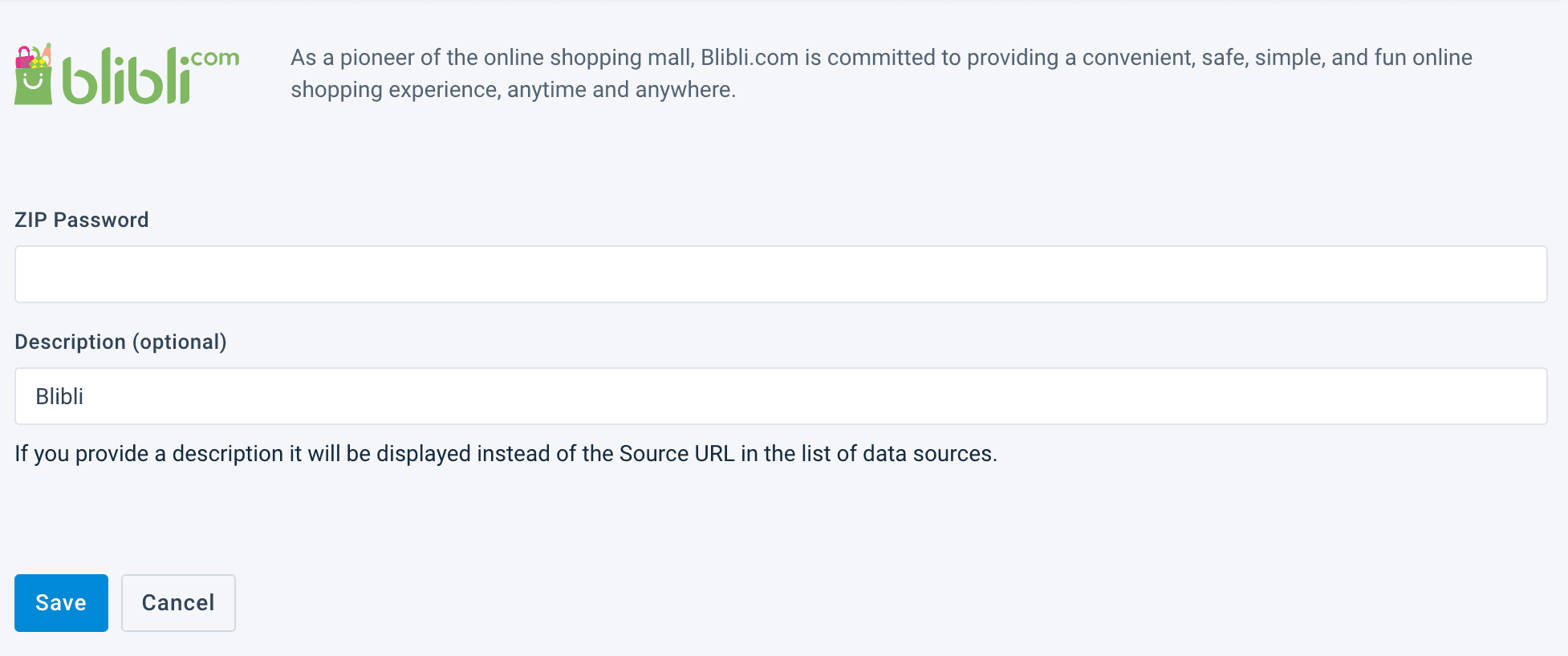Place cursor after the Blibli text
This screenshot has height=656, width=1568.
85,396
